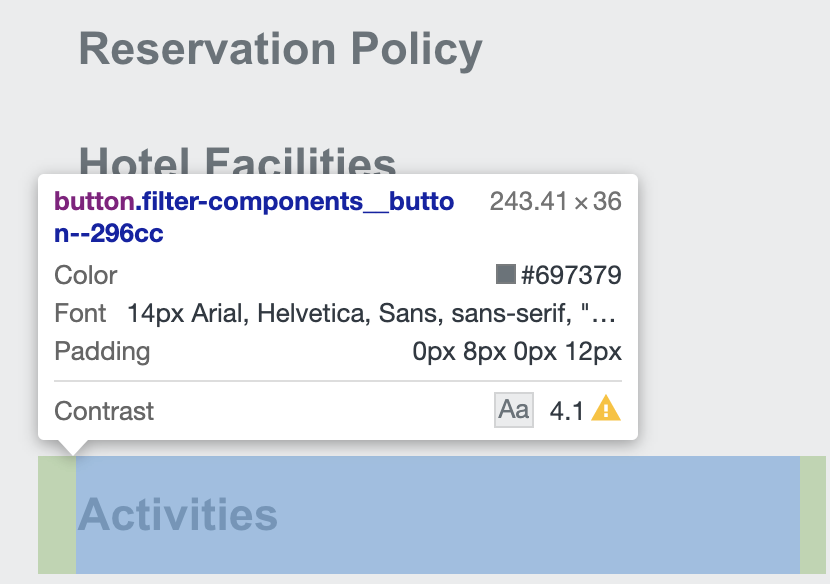
Task: Click the tooltip's pointer arrow above Activities
Action: [x=73, y=447]
